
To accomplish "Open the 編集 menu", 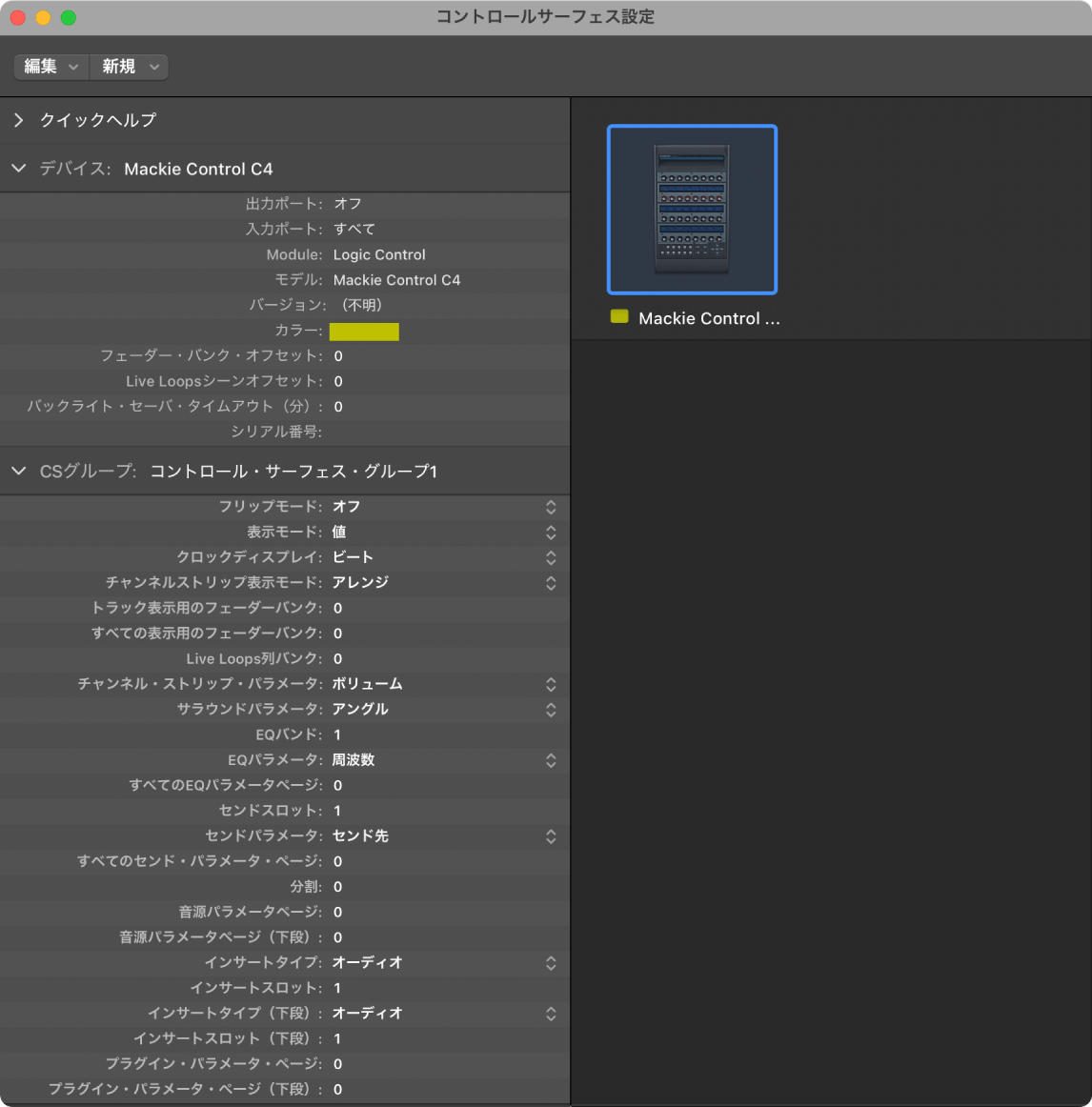I will point(51,67).
